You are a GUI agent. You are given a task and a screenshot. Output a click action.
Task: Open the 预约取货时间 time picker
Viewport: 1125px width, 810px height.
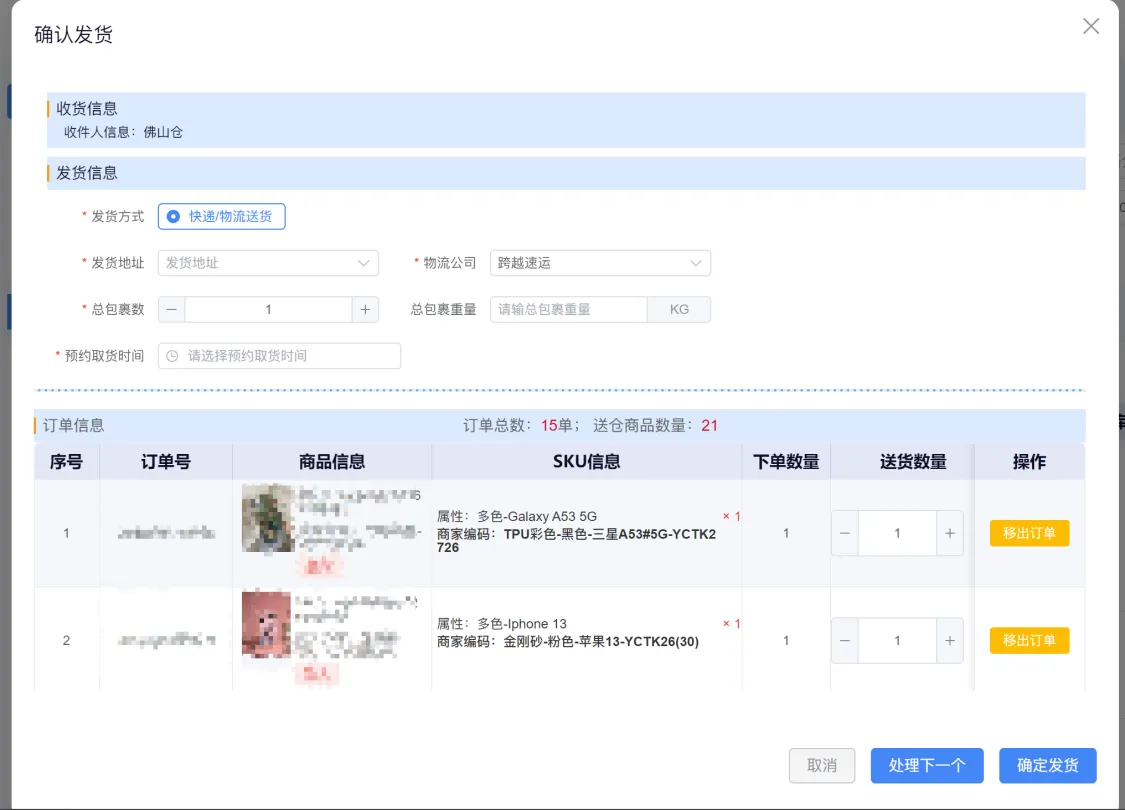tap(279, 356)
